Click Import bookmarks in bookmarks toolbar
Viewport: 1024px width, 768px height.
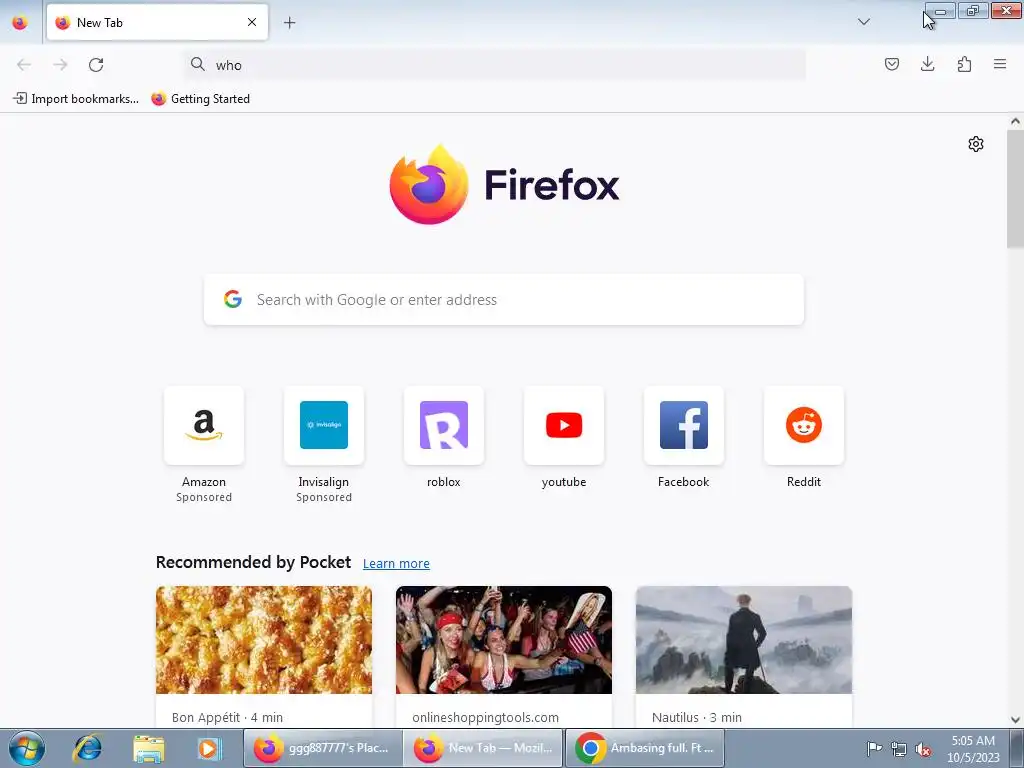[76, 99]
